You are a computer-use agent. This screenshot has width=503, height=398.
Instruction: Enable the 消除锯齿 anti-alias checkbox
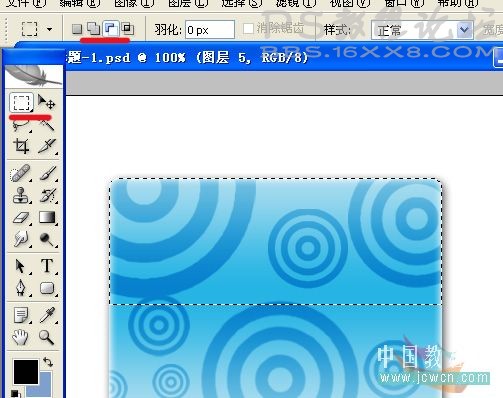[248, 29]
